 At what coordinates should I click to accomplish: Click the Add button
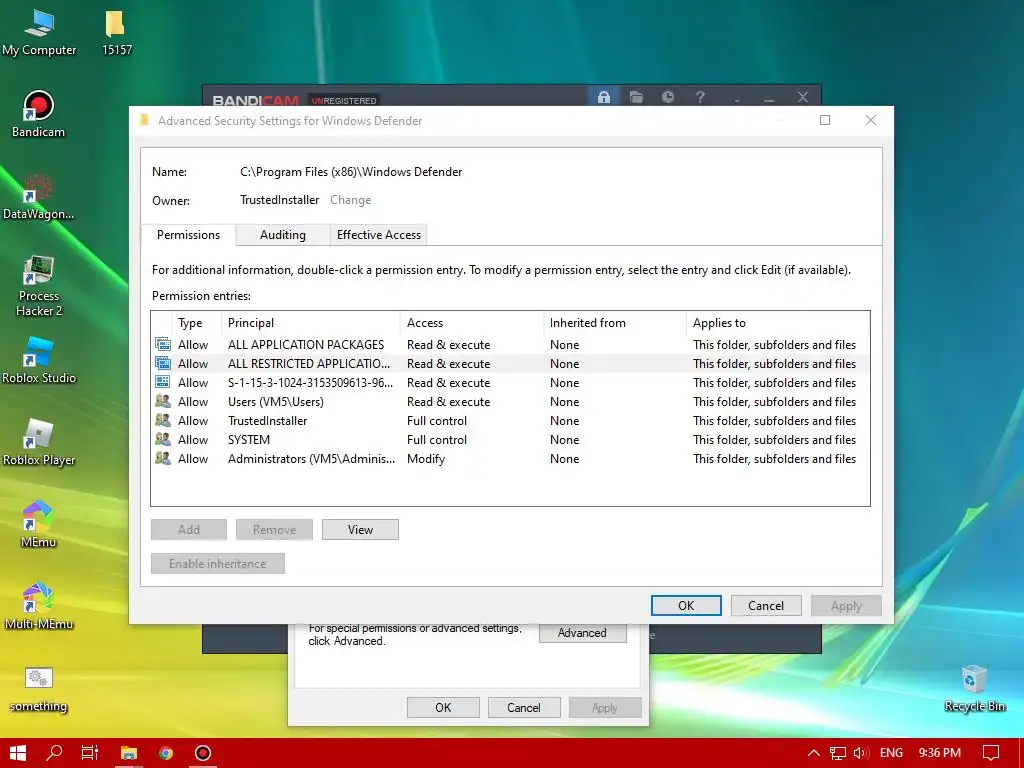189,530
